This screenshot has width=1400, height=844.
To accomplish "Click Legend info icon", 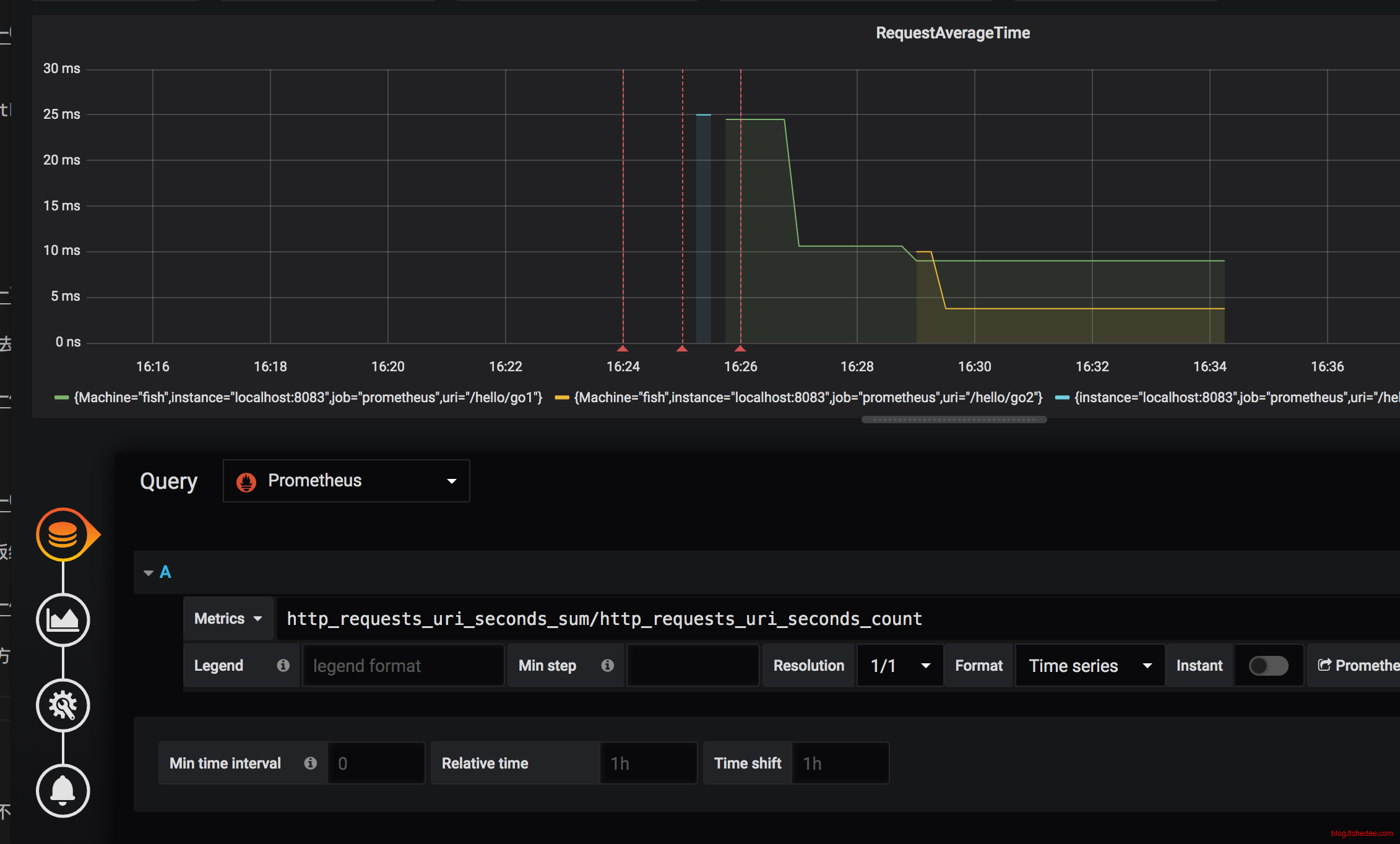I will pos(283,665).
